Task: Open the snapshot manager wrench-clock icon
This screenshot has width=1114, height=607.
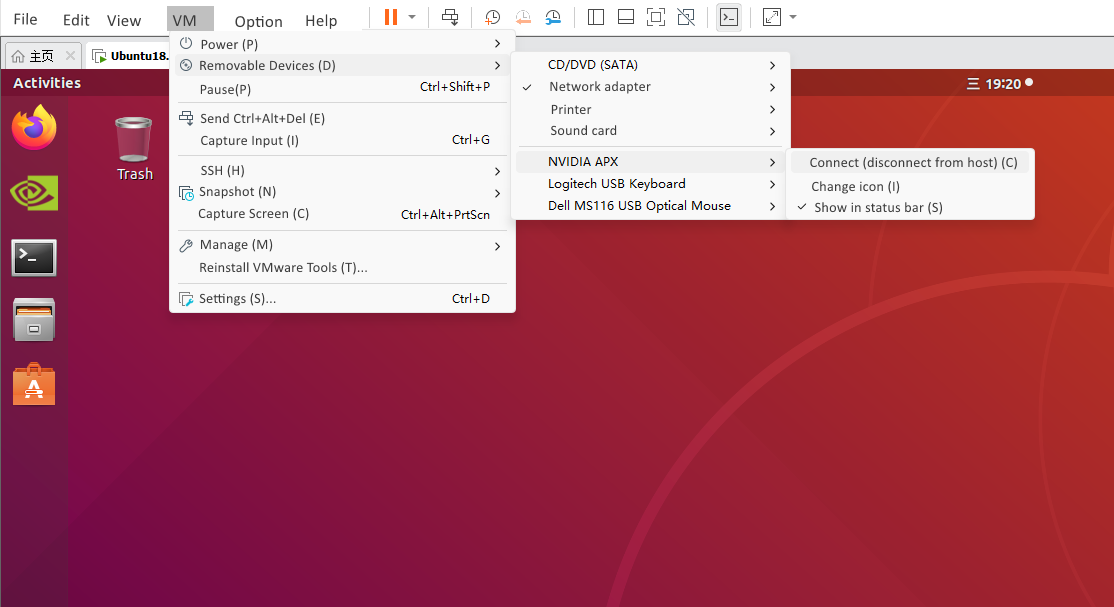Action: click(553, 18)
